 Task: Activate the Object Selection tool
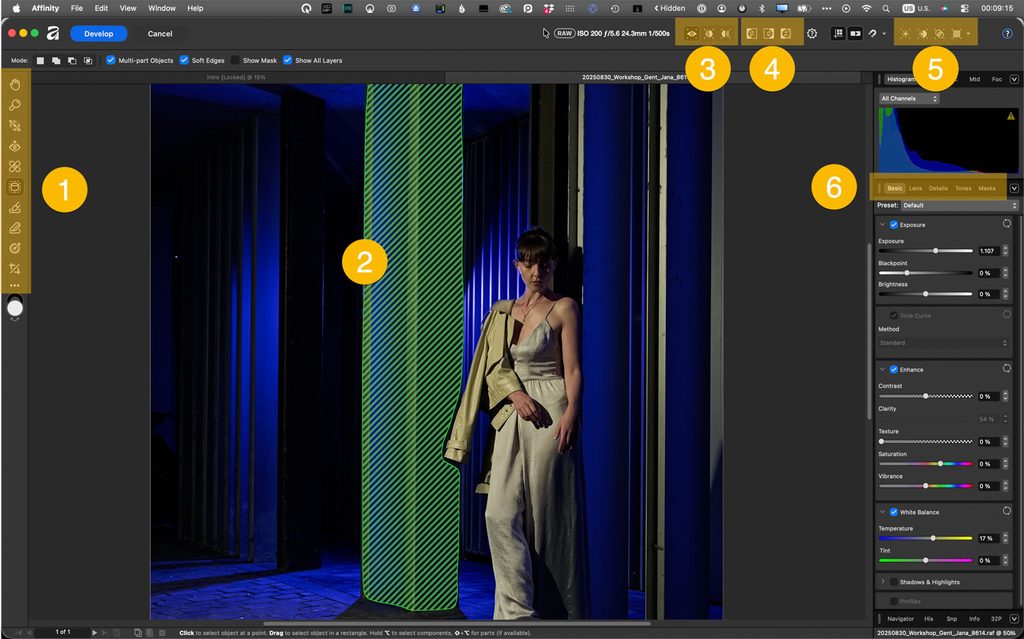coord(14,187)
